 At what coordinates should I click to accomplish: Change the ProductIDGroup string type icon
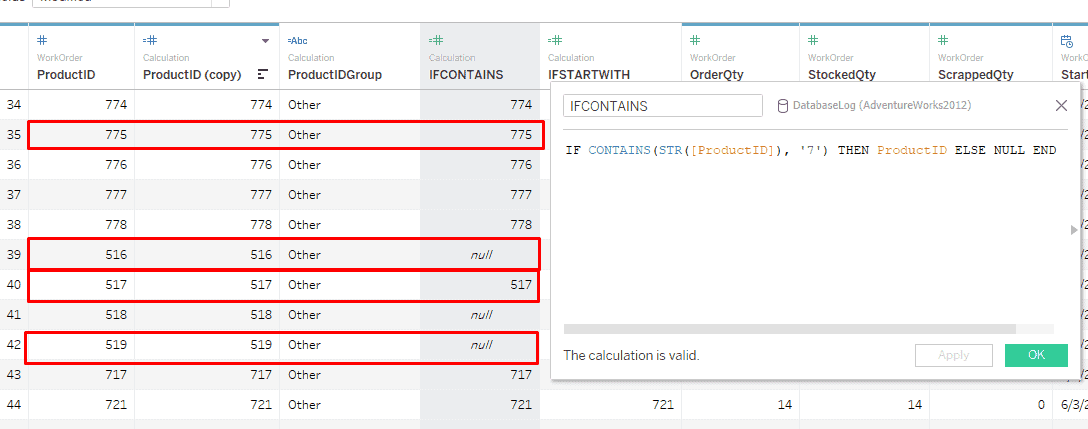297,40
